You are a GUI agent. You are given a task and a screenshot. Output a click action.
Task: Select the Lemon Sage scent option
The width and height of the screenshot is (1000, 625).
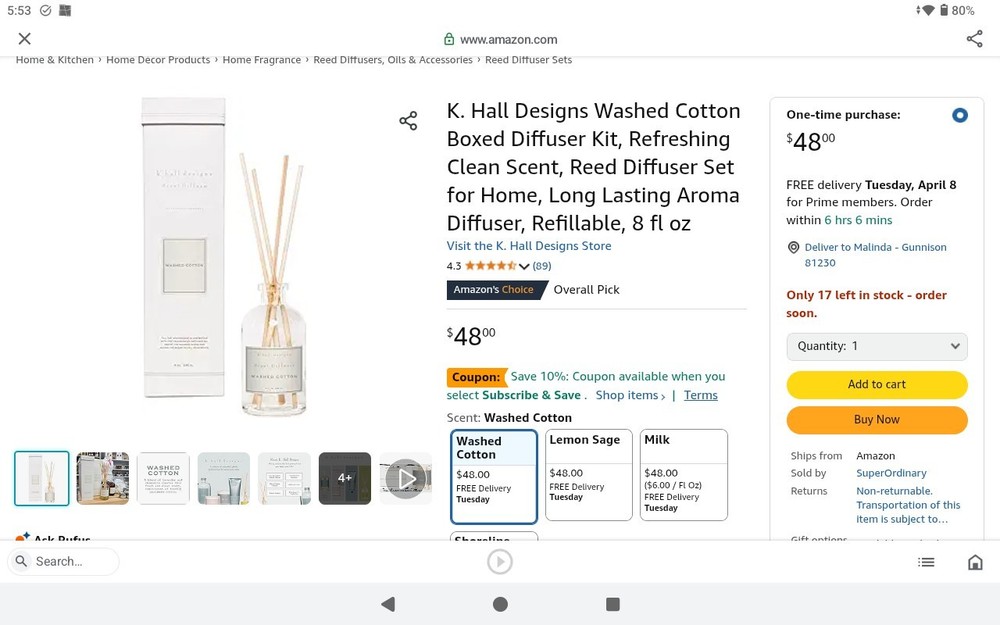click(x=588, y=470)
